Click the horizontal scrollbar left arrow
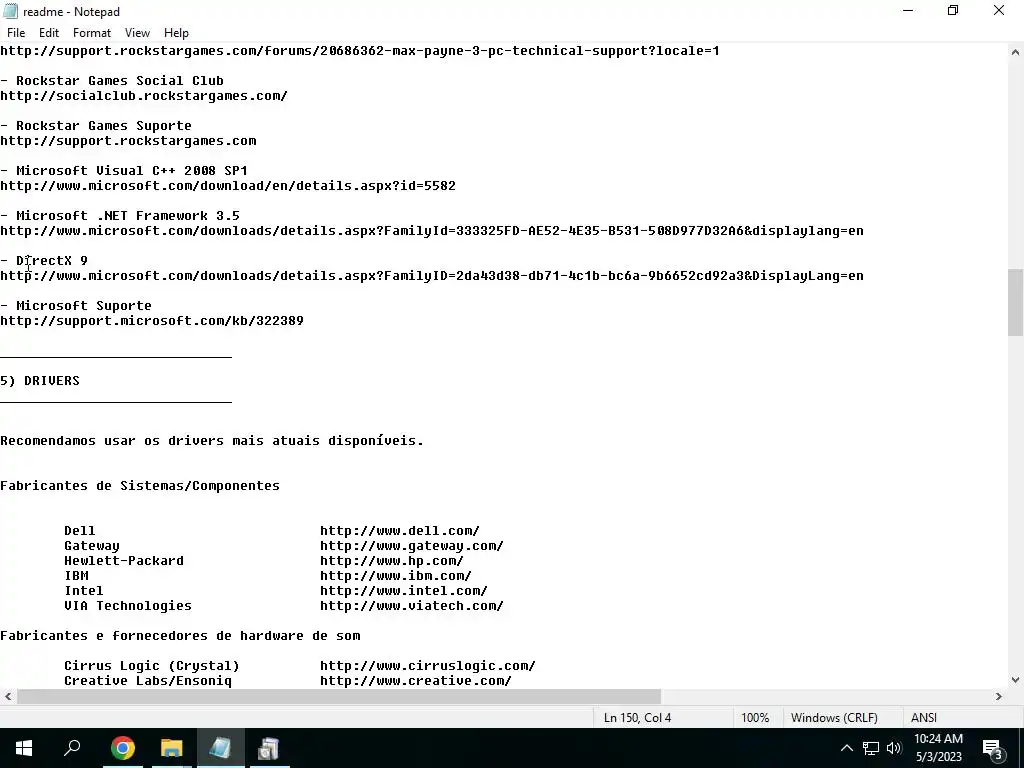Viewport: 1024px width, 768px height. pyautogui.click(x=7, y=696)
